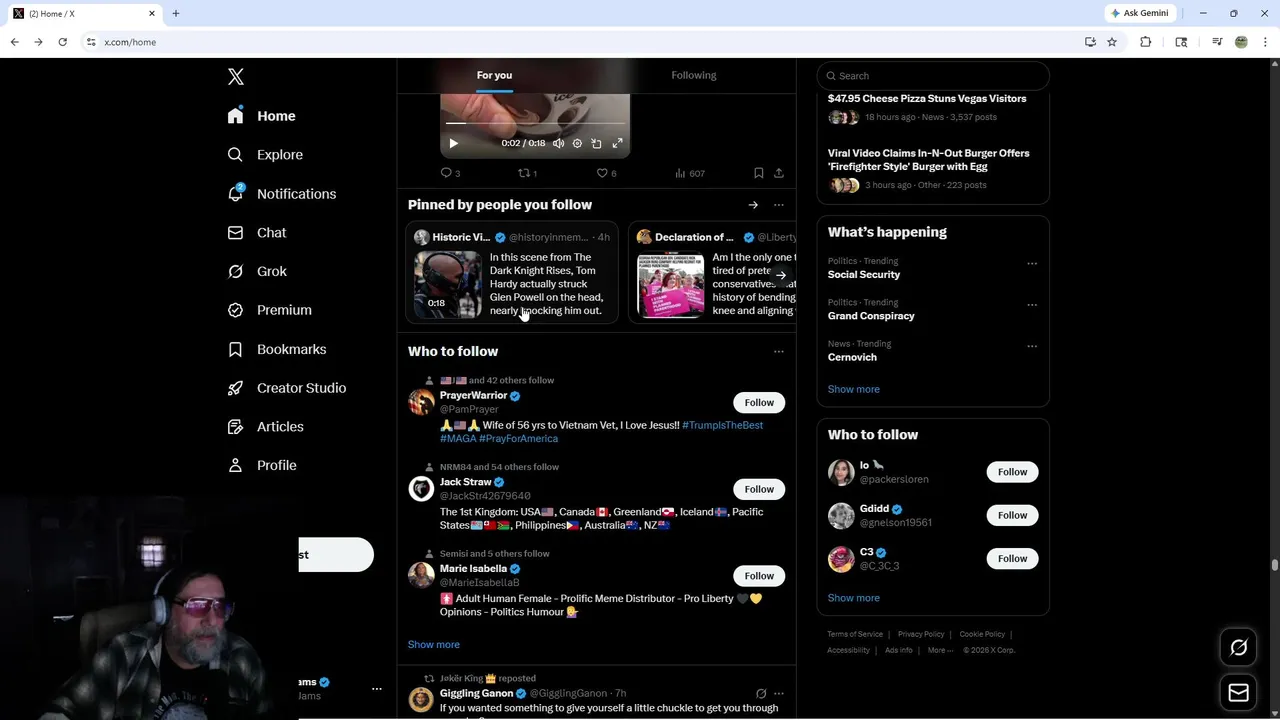Expand the More footer menu

[x=940, y=650]
